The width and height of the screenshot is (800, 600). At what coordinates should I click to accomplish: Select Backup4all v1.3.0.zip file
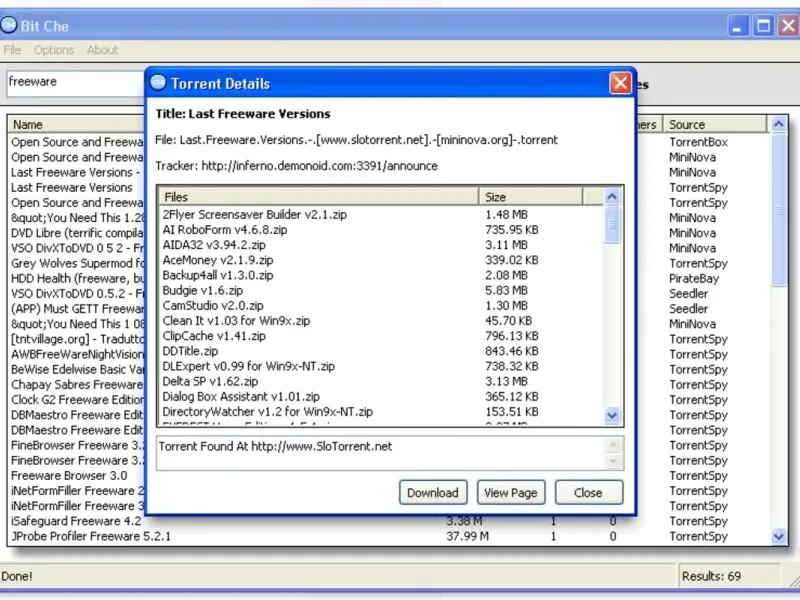[x=218, y=276]
